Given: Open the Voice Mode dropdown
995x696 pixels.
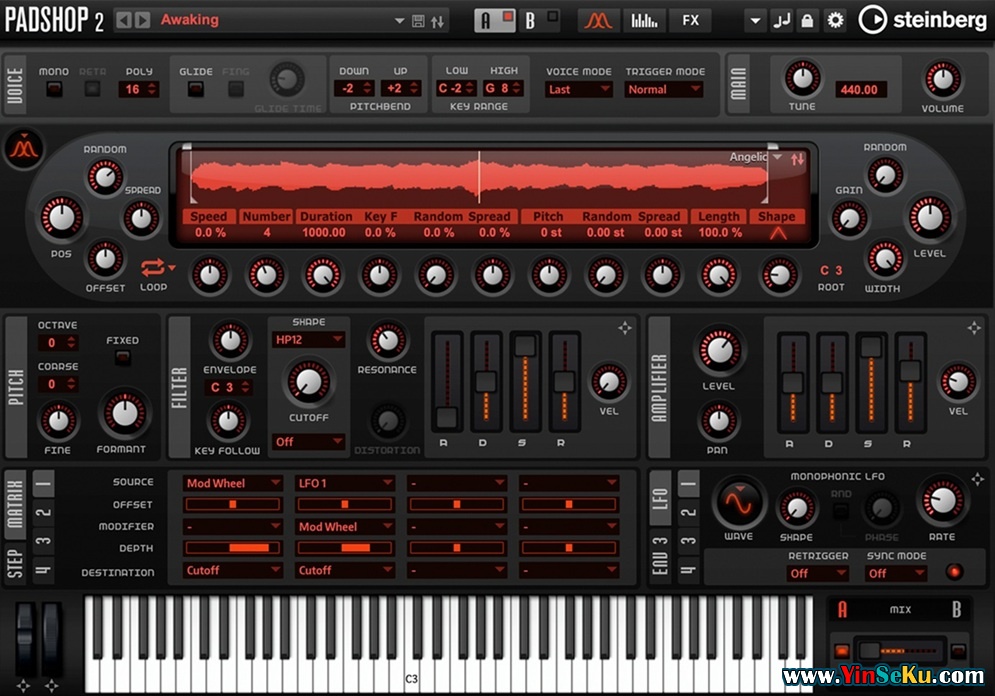Looking at the screenshot, I should click(579, 89).
